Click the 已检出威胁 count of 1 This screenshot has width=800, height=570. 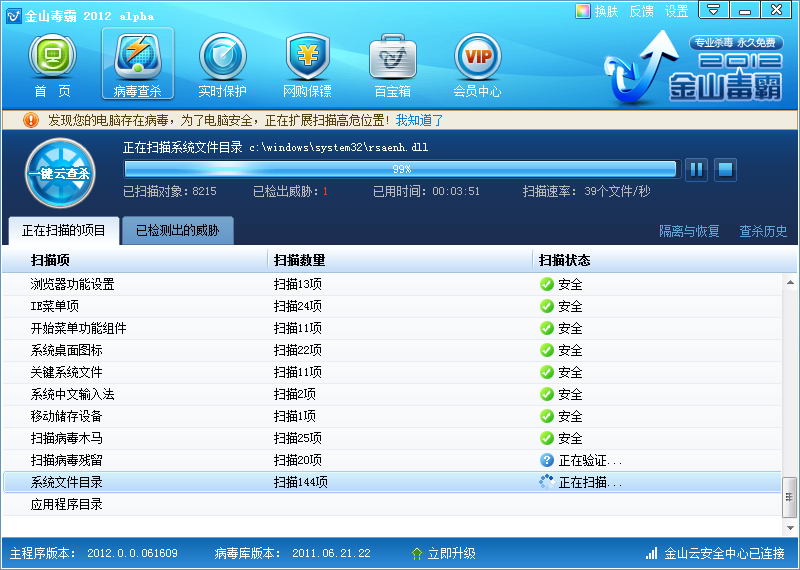tap(325, 191)
